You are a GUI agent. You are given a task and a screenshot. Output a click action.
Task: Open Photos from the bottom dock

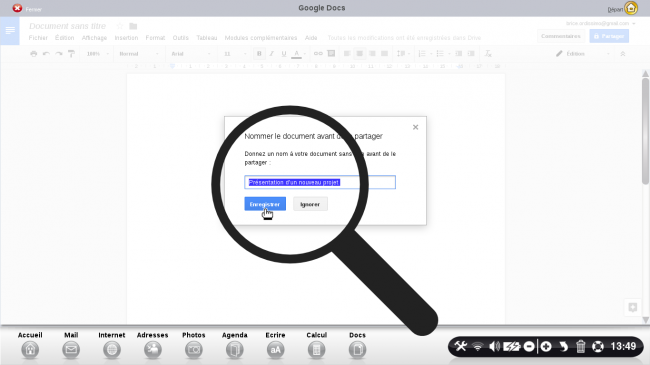pos(194,350)
